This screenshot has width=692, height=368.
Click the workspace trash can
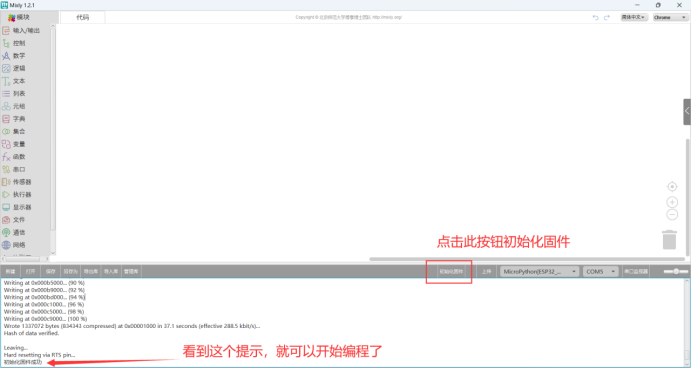click(669, 240)
